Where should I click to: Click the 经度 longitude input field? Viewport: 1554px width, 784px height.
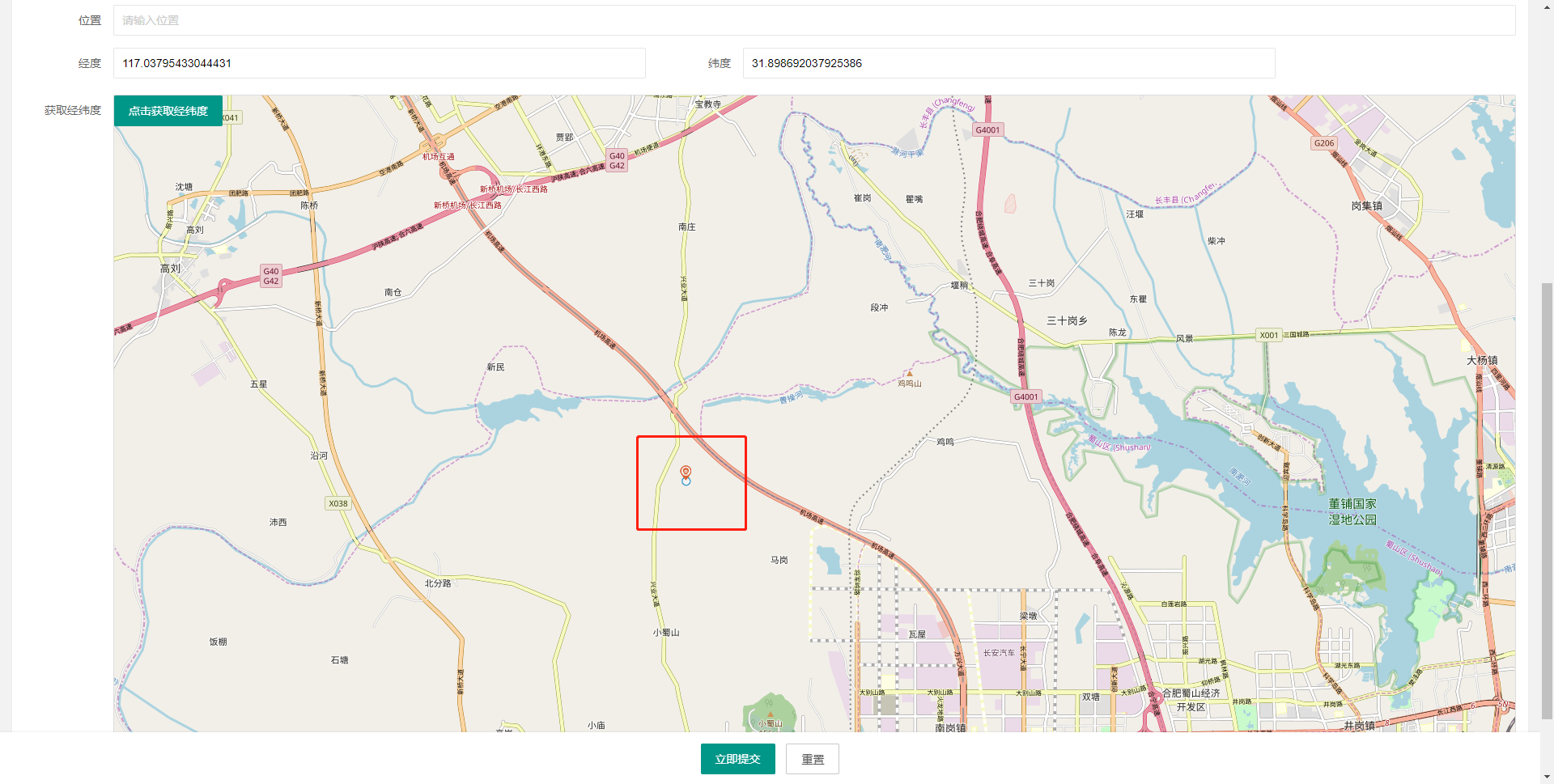pos(380,63)
